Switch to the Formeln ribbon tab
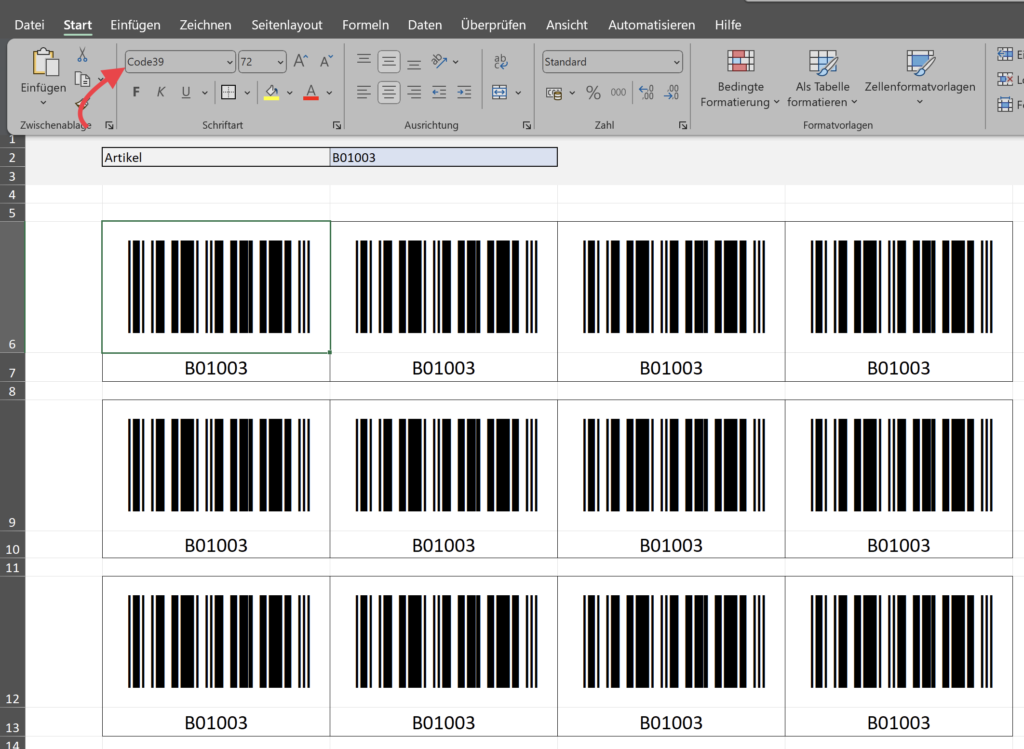This screenshot has height=749, width=1024. point(366,24)
